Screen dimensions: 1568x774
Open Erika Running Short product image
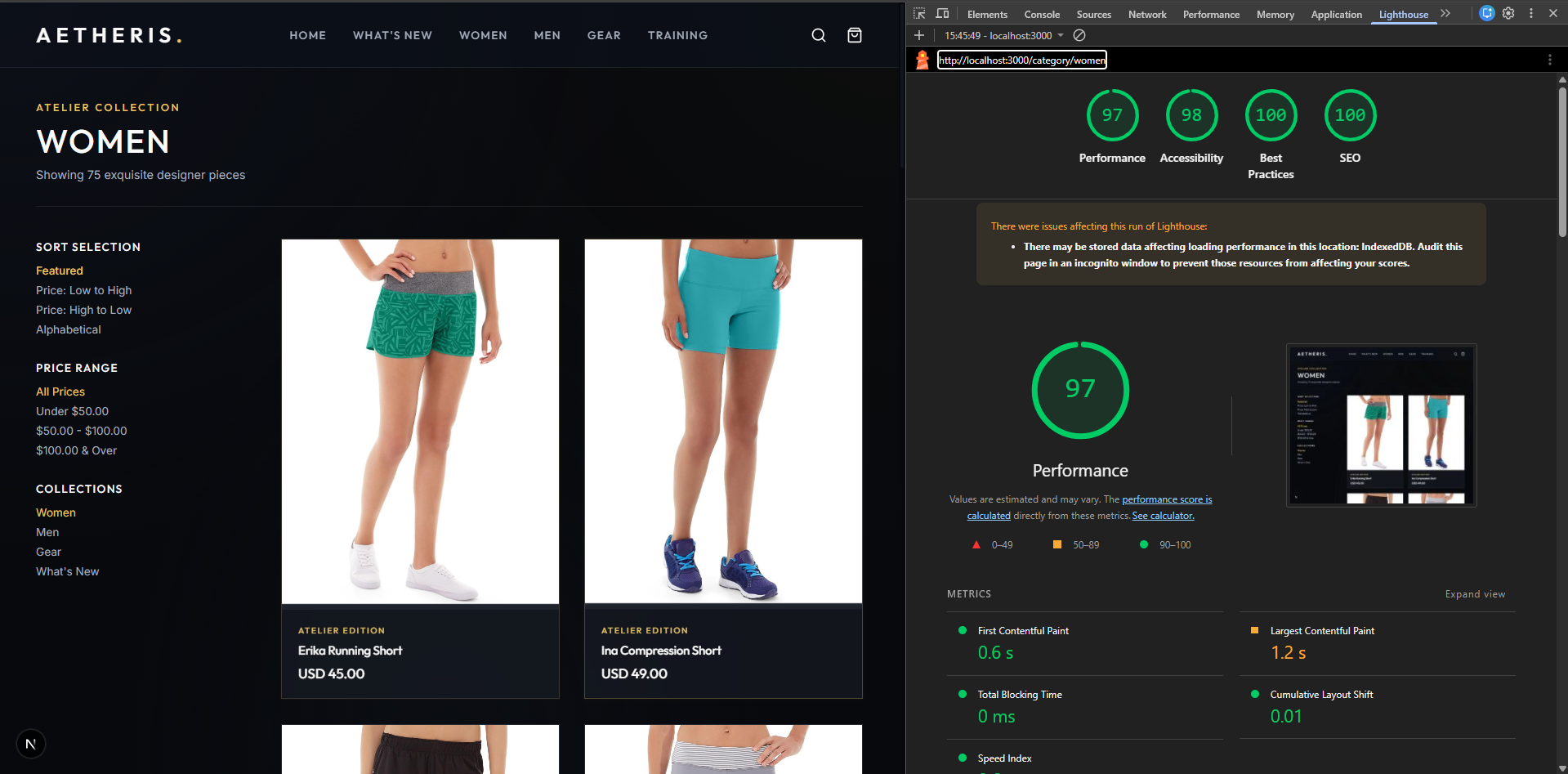[420, 422]
